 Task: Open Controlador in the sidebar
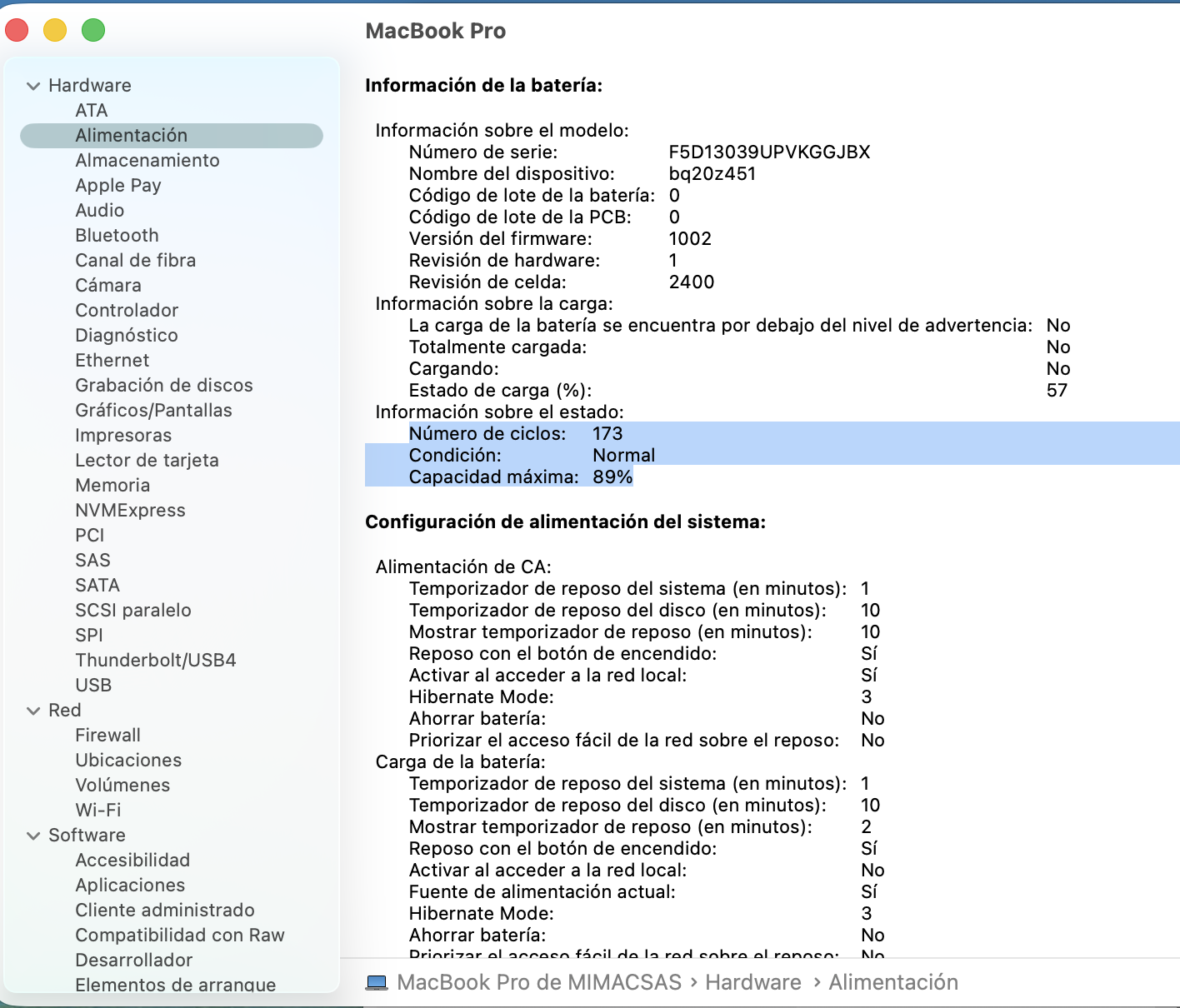tap(127, 311)
